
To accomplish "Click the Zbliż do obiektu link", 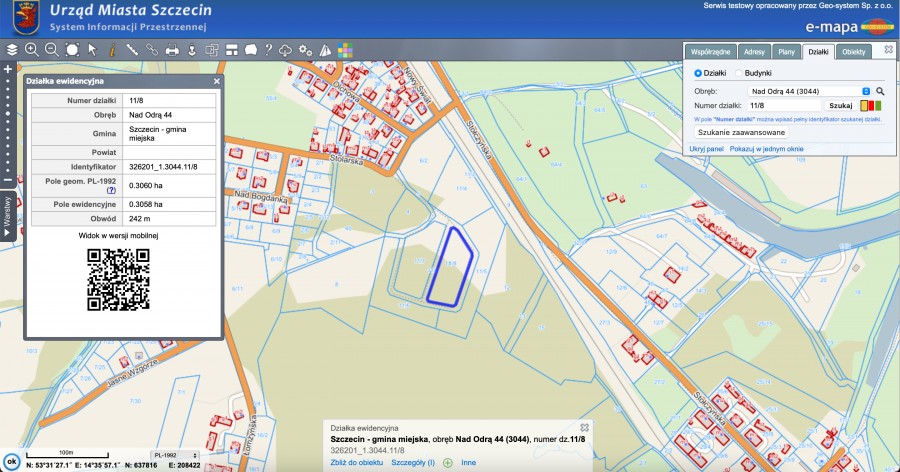I will click(357, 463).
